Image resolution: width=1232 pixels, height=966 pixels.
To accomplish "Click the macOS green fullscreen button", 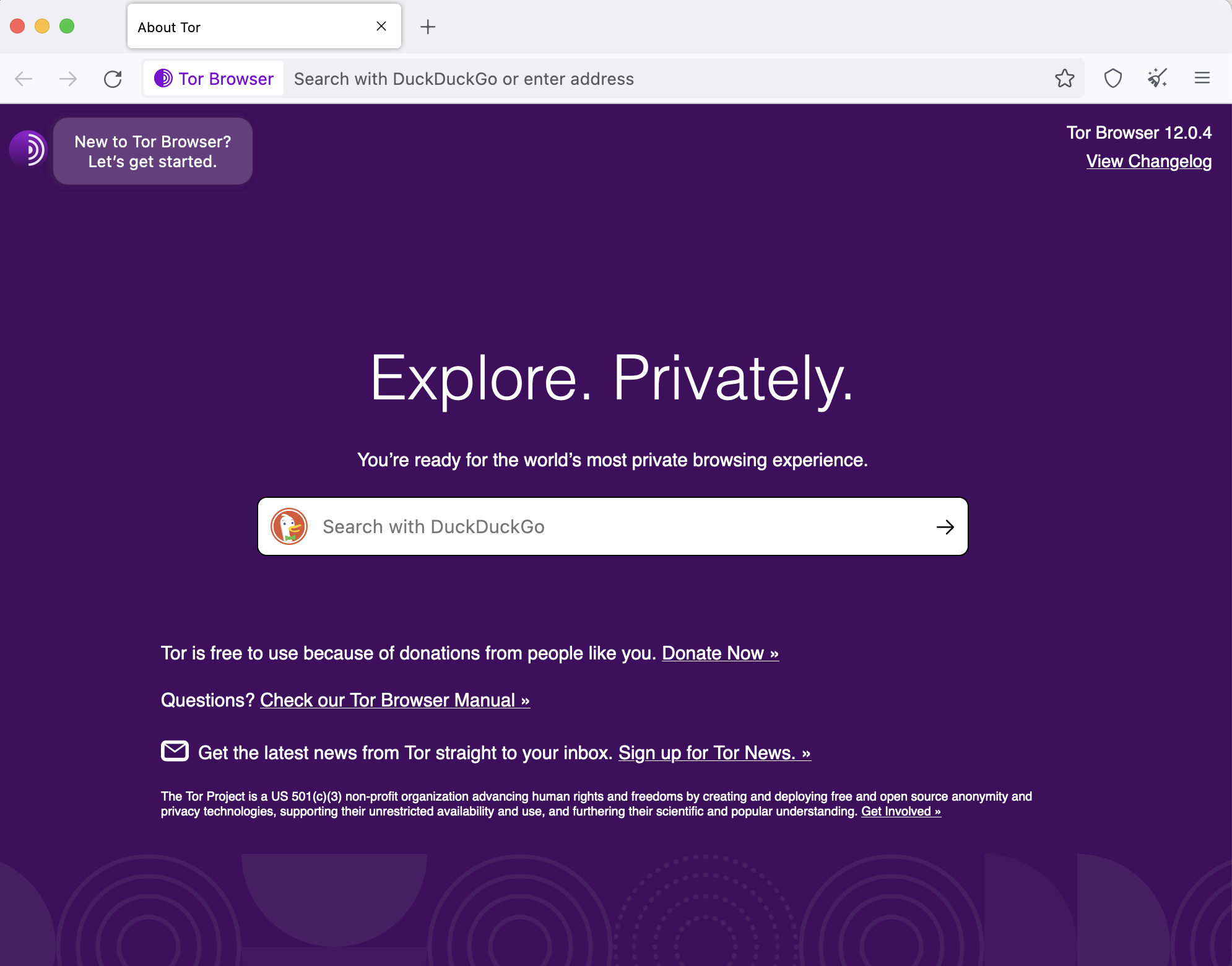I will click(x=67, y=26).
